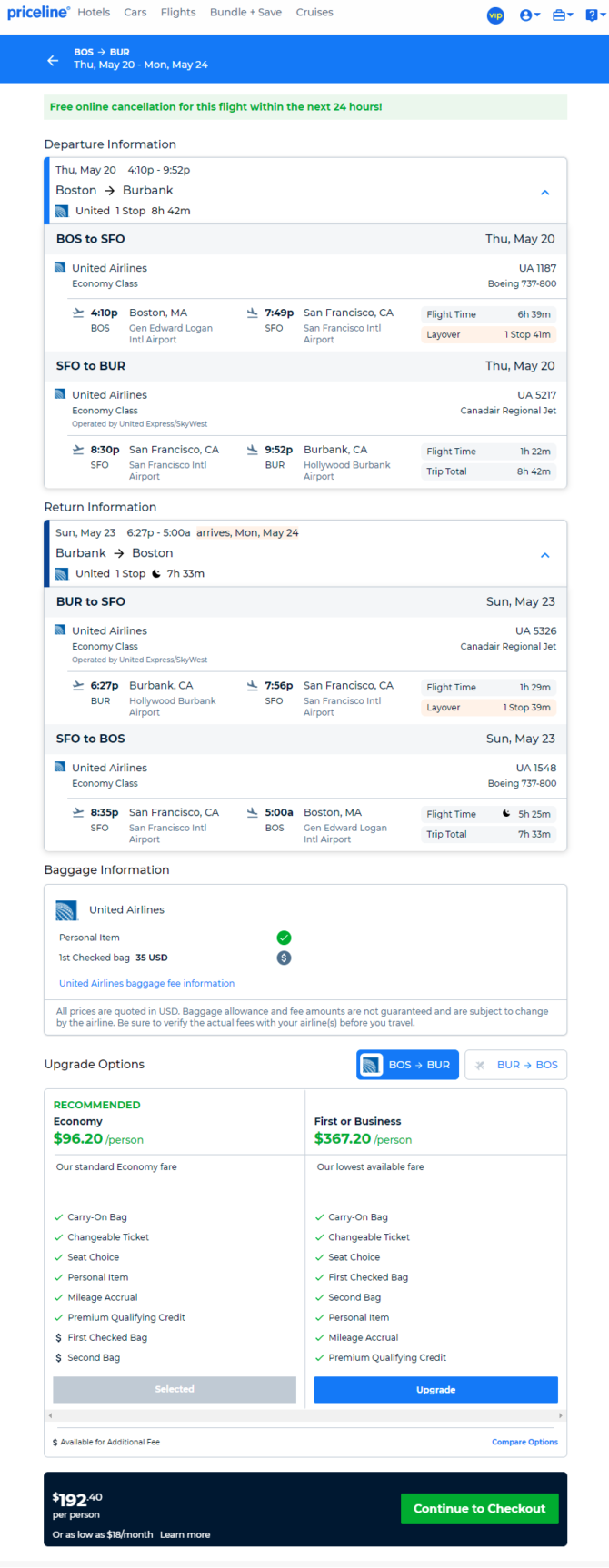Click the United logo in return summary
609x1568 pixels.
pyautogui.click(x=62, y=574)
